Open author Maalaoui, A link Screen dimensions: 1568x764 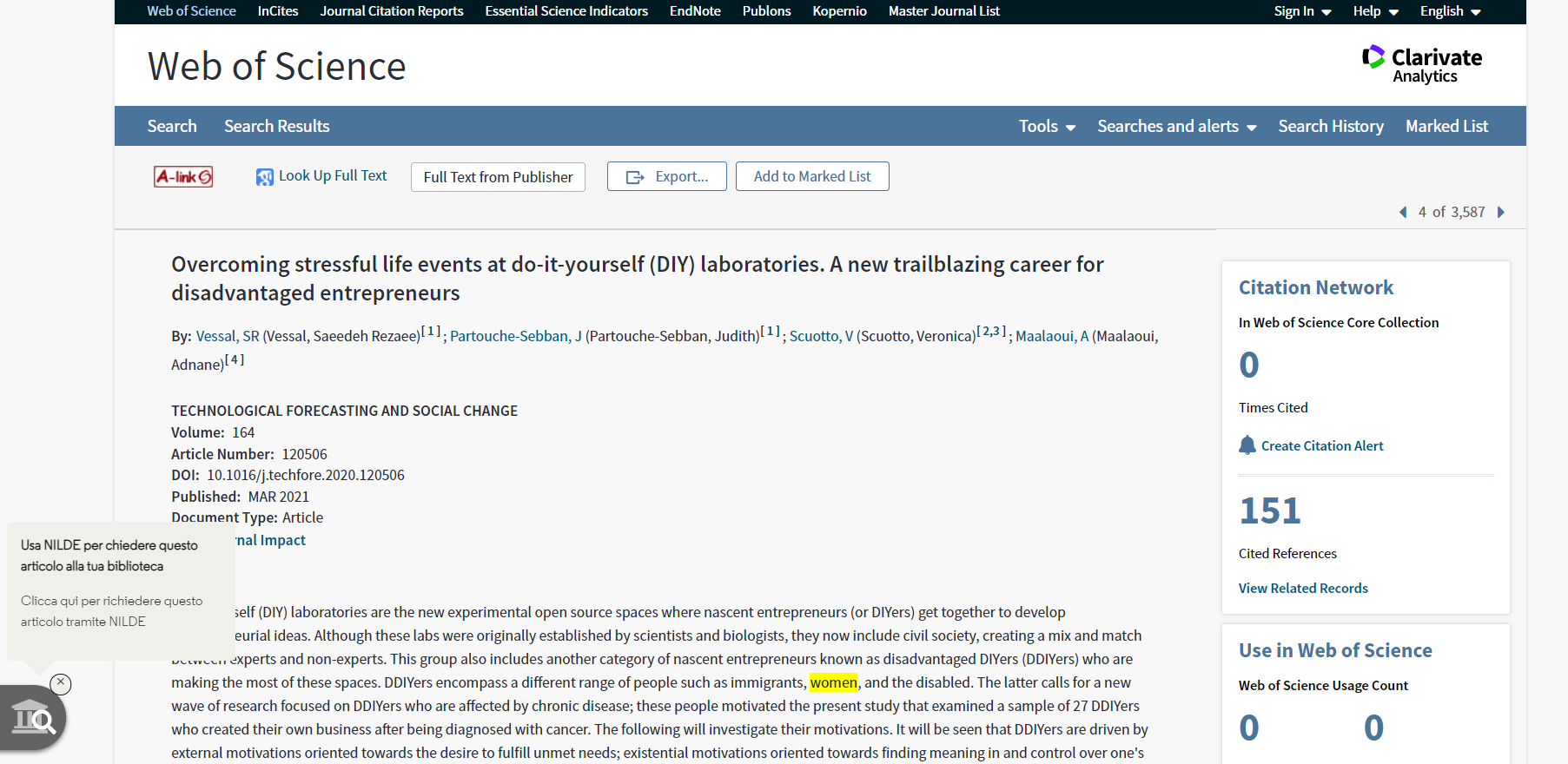1052,336
